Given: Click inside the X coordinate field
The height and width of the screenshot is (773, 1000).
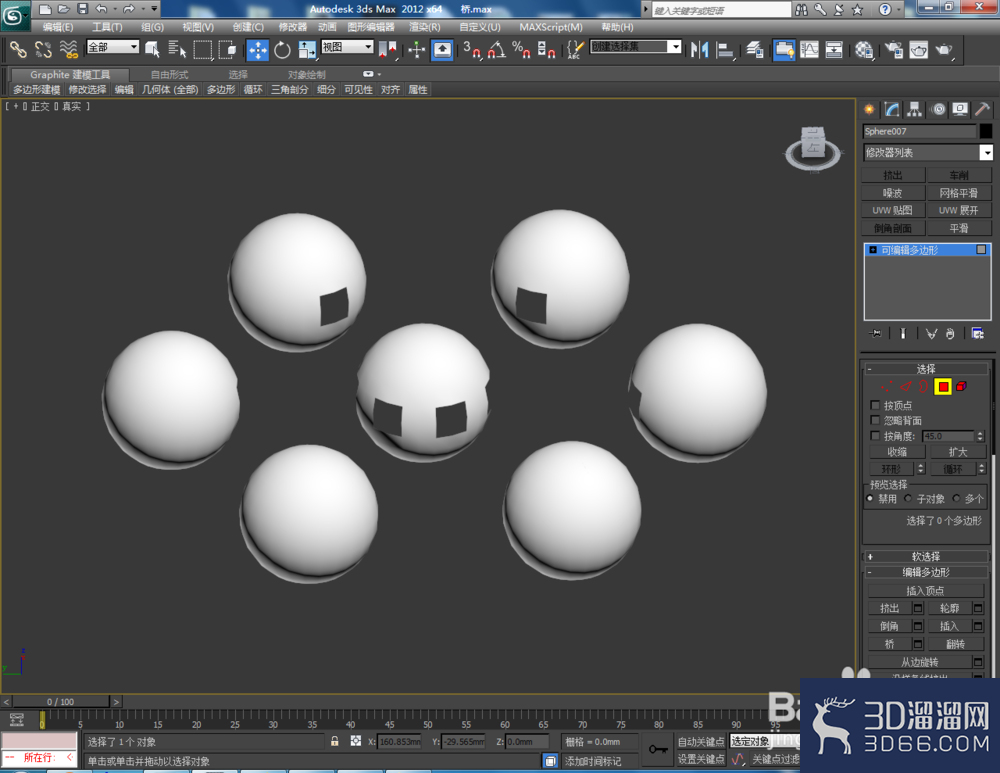Looking at the screenshot, I should click(399, 741).
